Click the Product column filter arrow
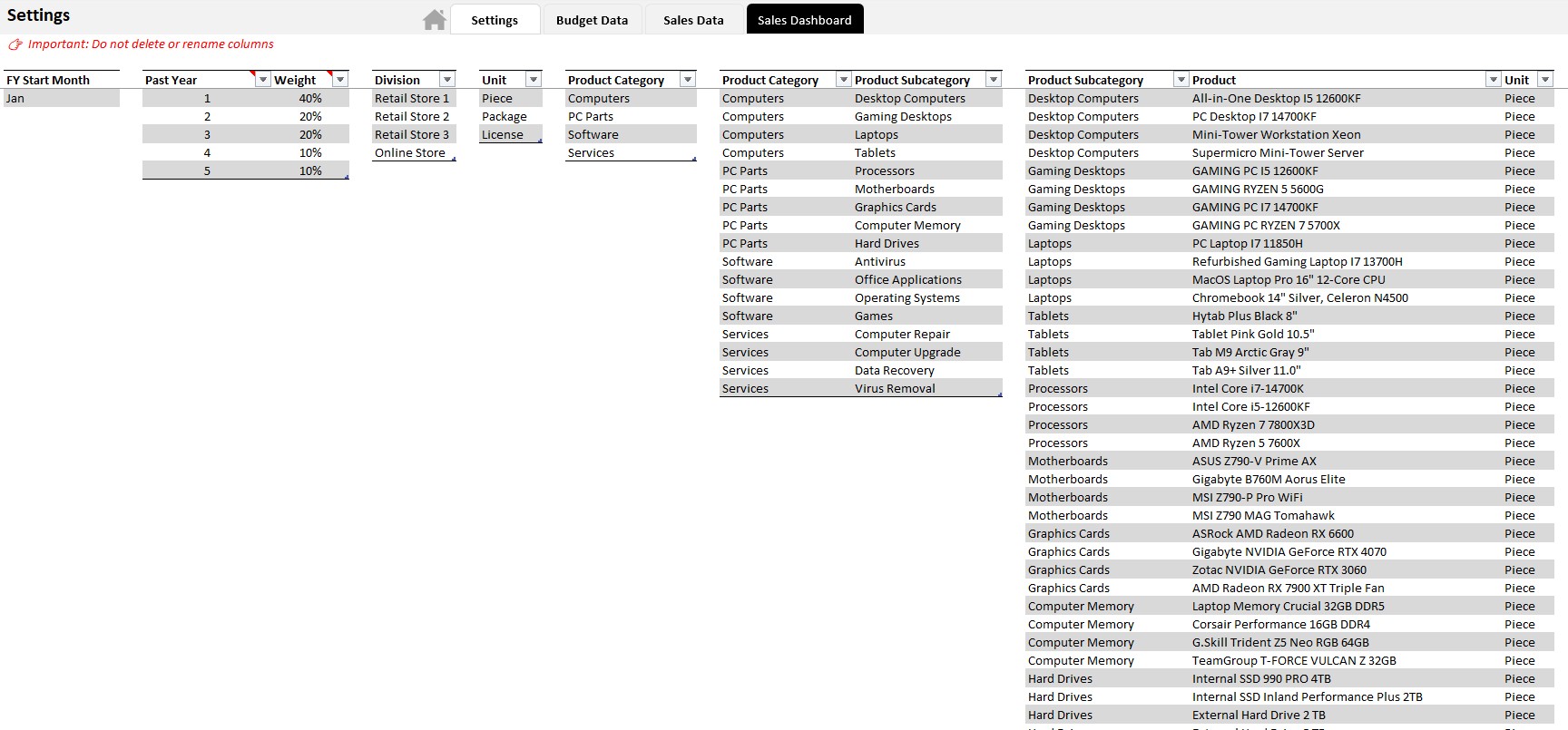The width and height of the screenshot is (1568, 730). coord(1493,80)
